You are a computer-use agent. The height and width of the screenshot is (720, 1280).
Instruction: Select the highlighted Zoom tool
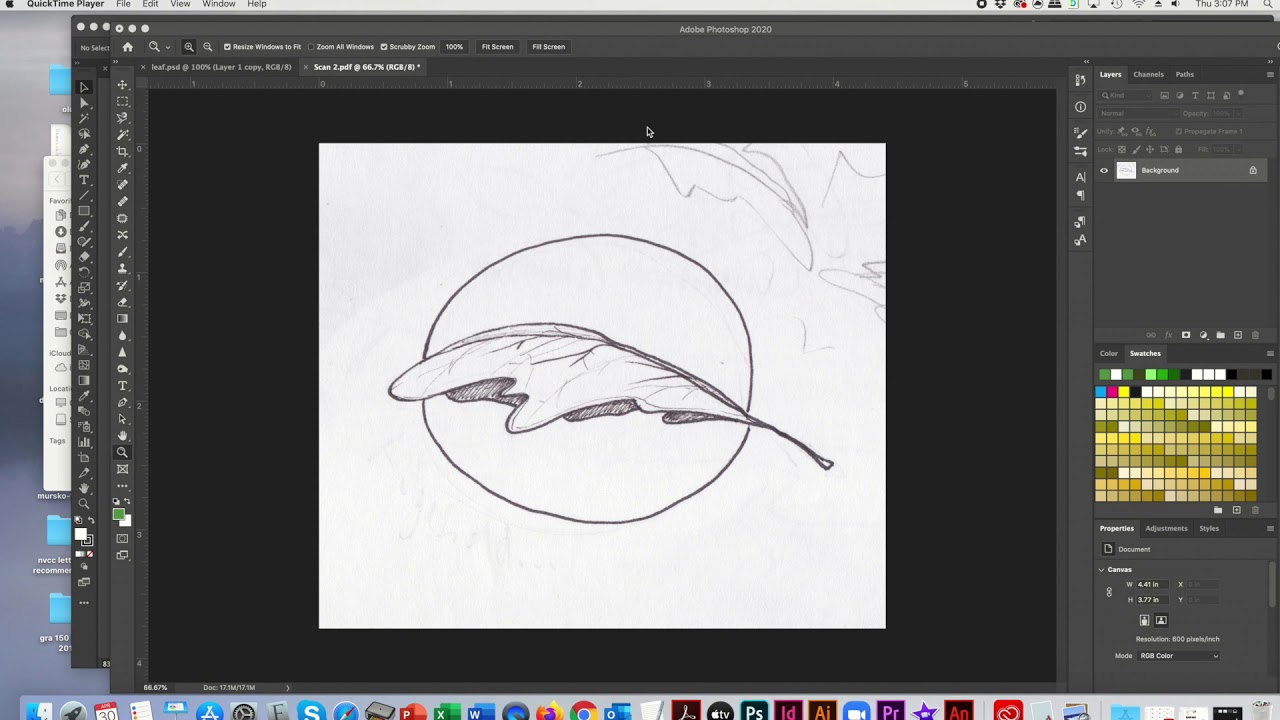tap(123, 452)
